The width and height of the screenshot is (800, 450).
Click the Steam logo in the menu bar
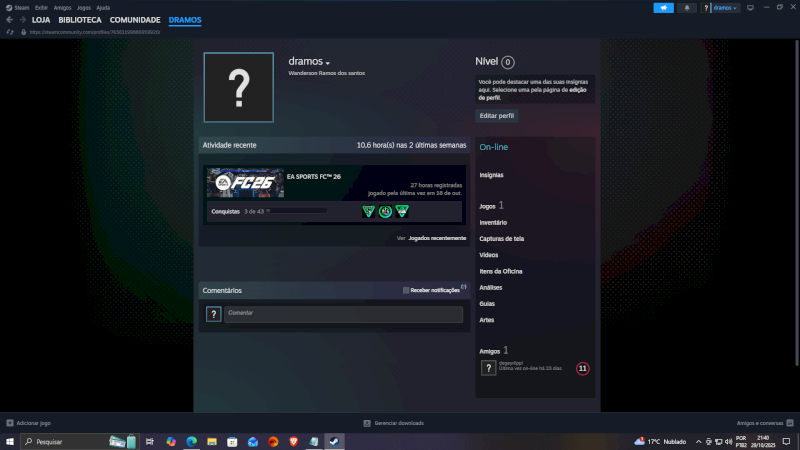[9, 8]
